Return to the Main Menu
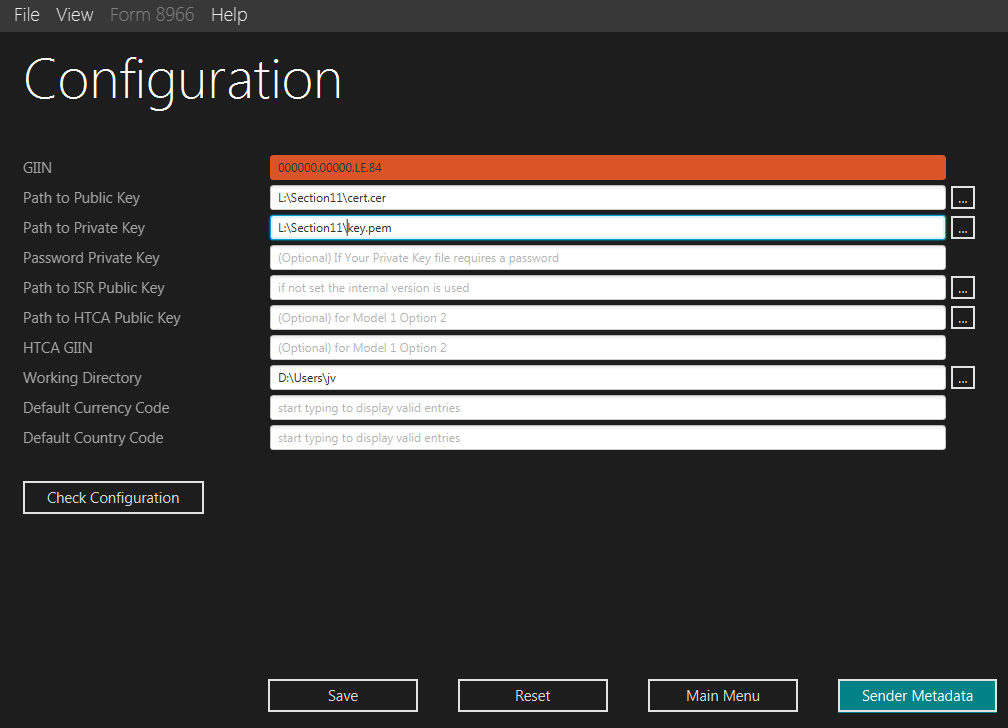This screenshot has width=1008, height=728. pyautogui.click(x=723, y=696)
